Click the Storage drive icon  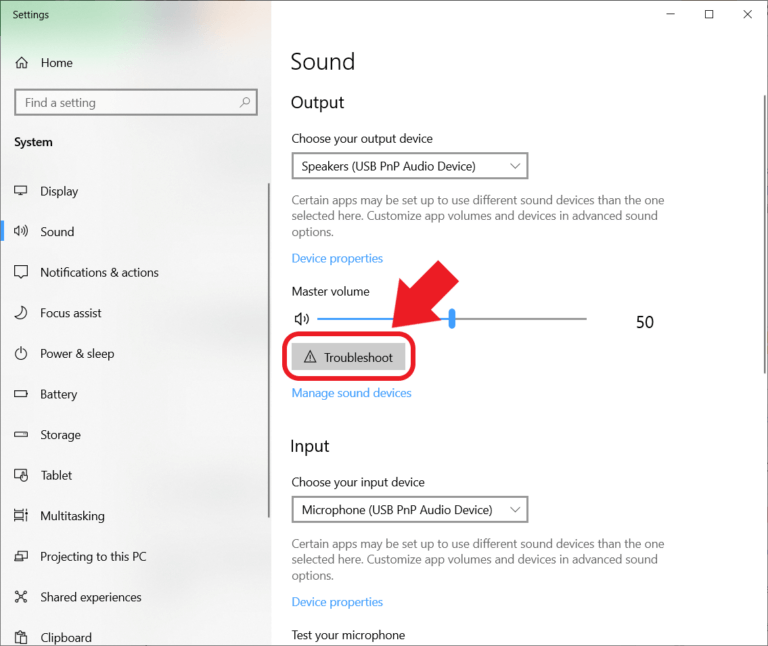point(21,435)
